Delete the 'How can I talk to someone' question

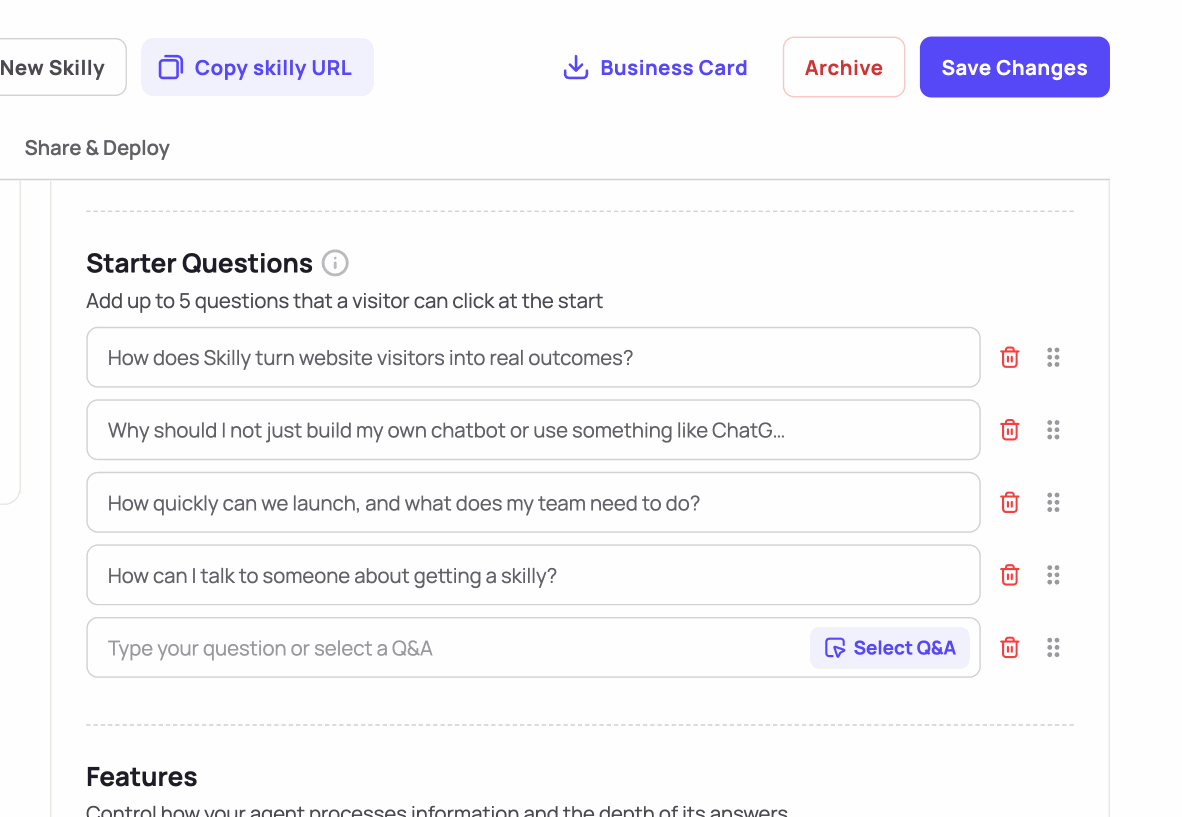[x=1009, y=575]
